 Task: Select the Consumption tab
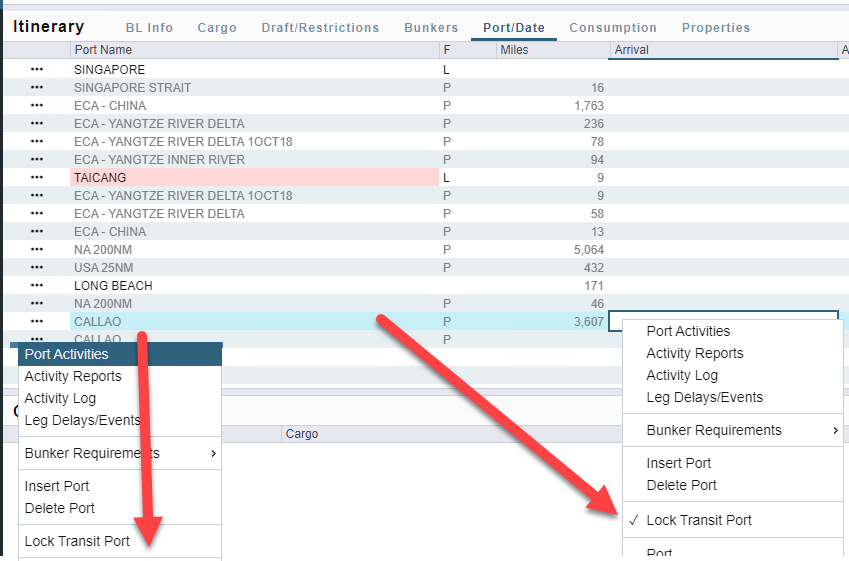(613, 28)
